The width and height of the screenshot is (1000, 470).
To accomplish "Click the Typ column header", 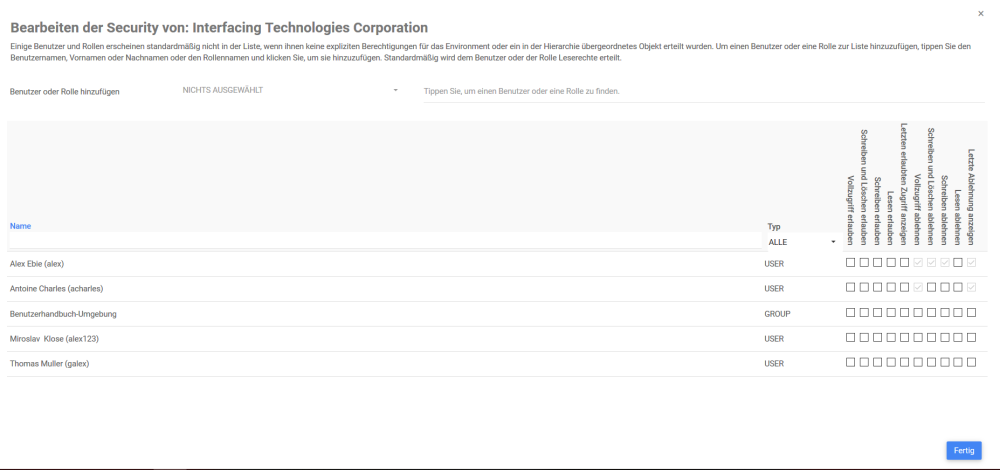I will click(773, 227).
